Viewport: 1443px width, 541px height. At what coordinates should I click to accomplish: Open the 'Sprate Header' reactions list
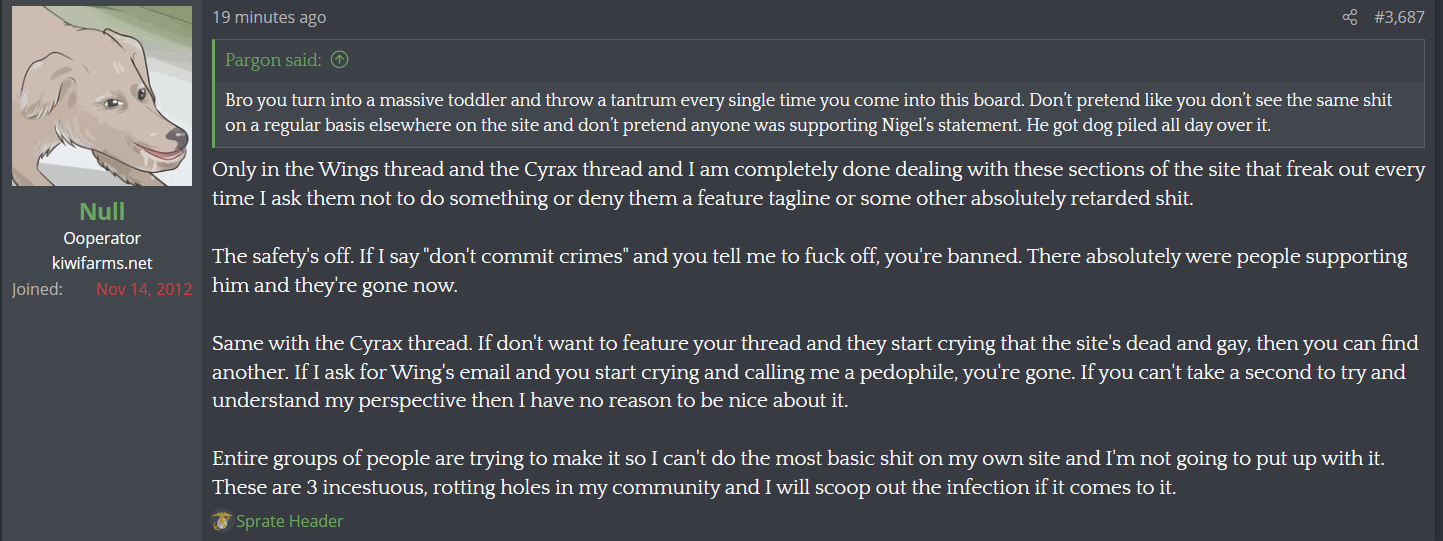tap(290, 521)
